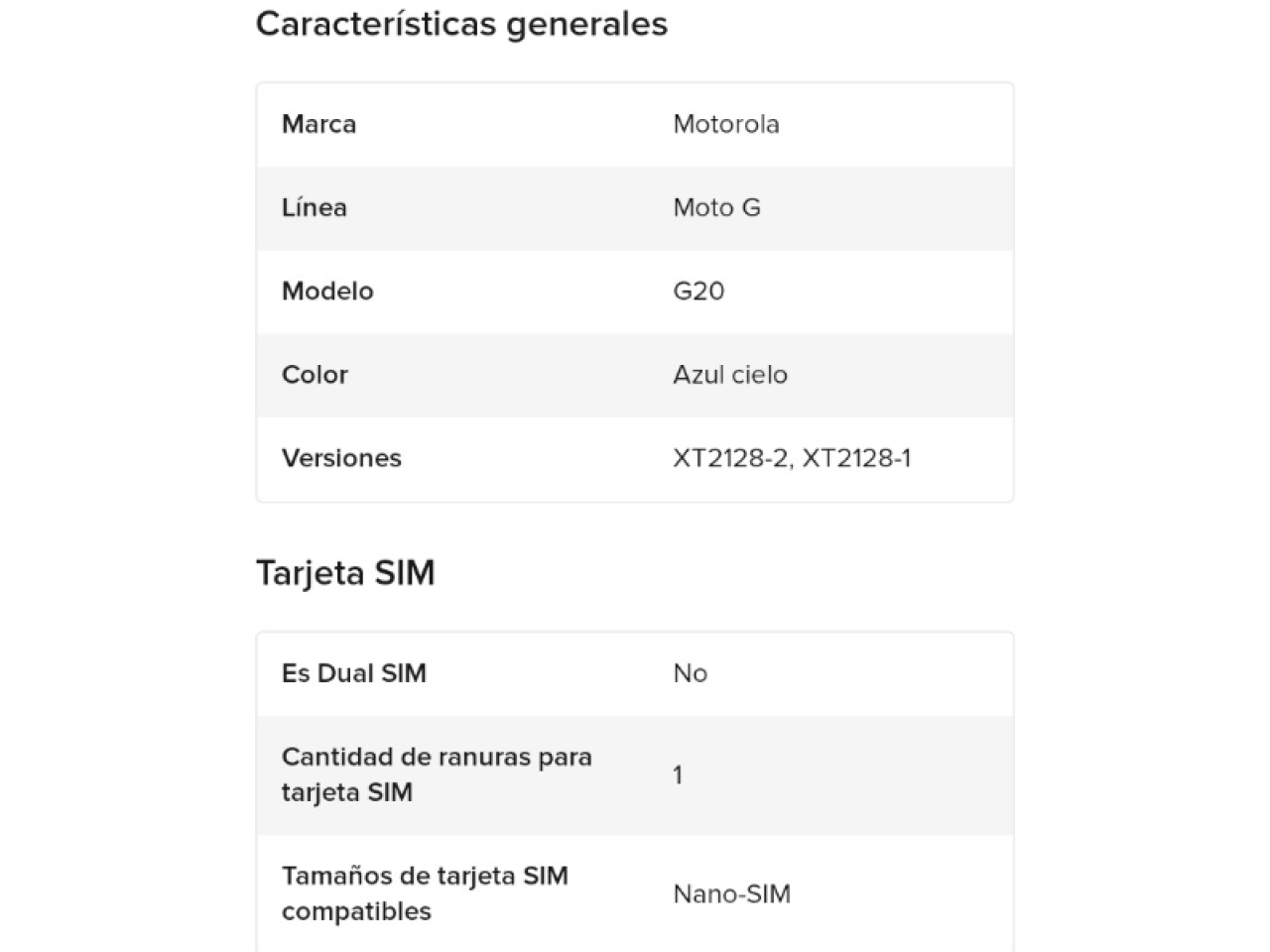Click the word "generales" in the heading
Screen dimensions: 1270x952
(587, 24)
